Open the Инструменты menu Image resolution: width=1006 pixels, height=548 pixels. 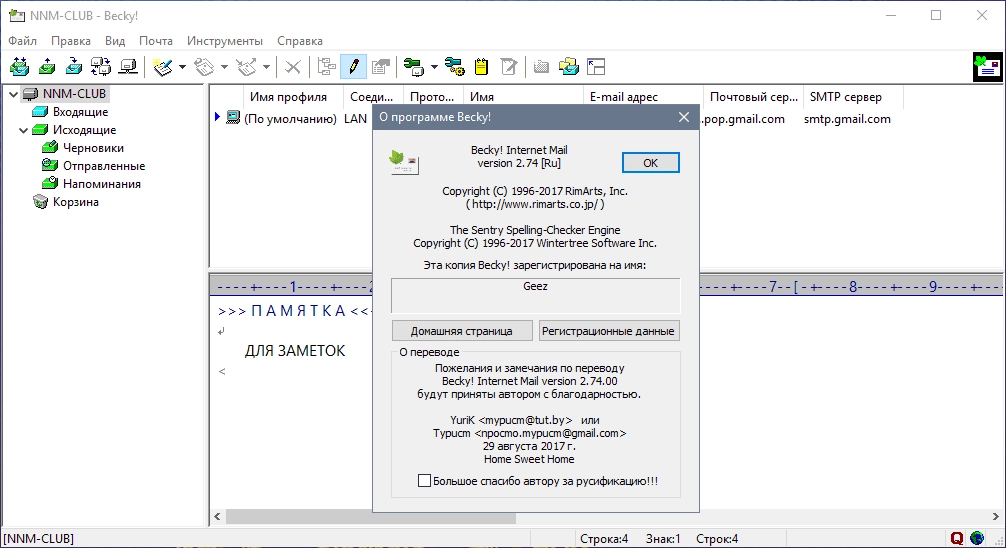coord(225,40)
